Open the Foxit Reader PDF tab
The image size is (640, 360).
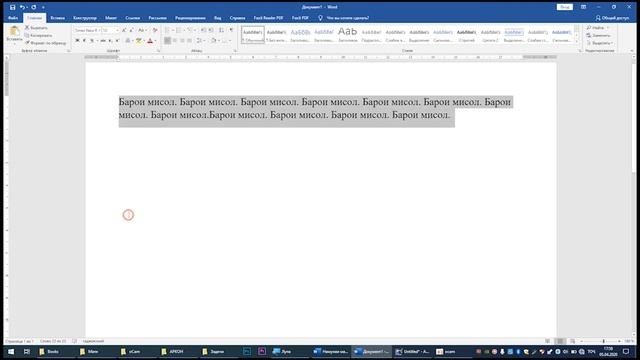click(268, 18)
